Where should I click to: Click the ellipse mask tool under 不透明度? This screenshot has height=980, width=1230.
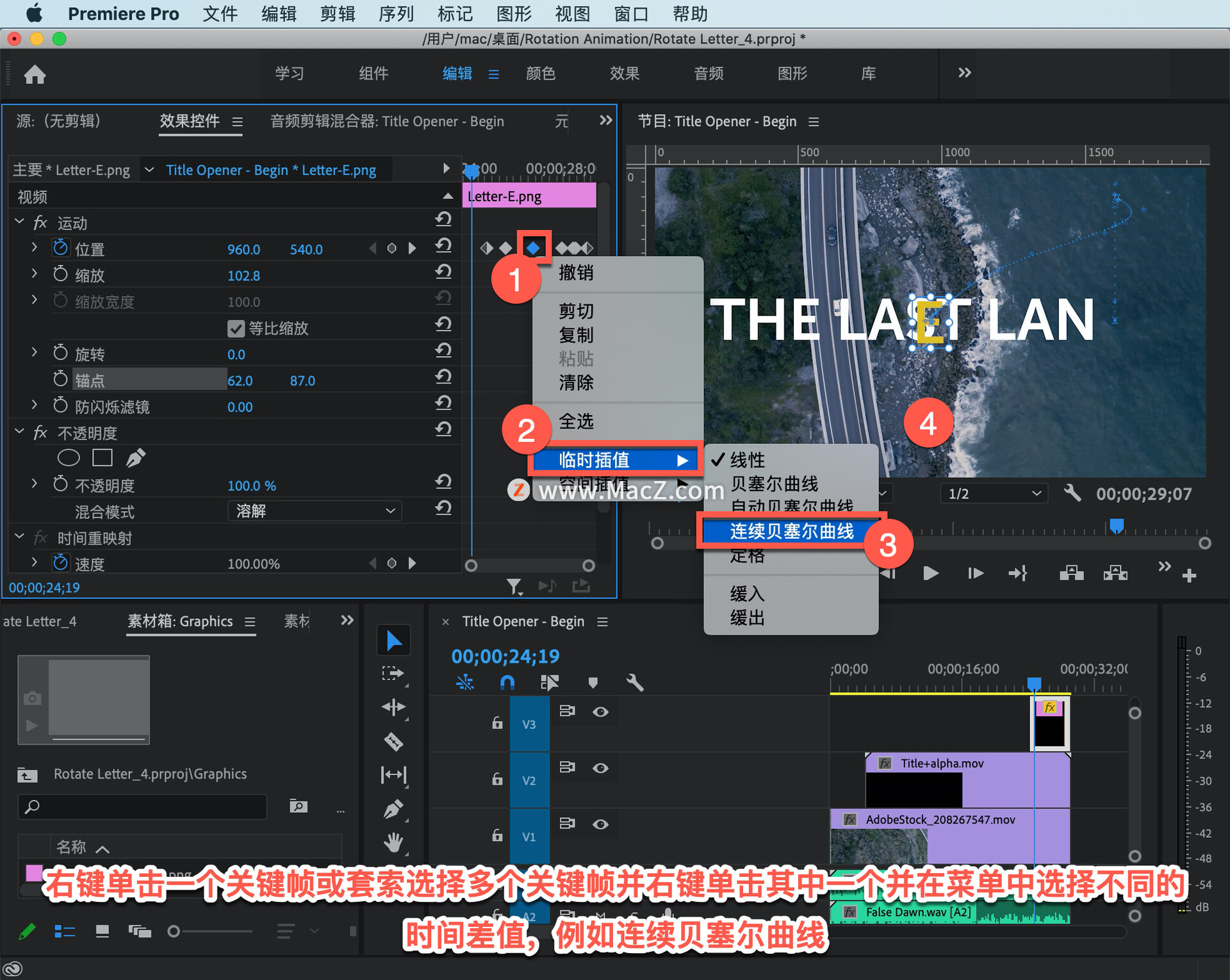(69, 457)
